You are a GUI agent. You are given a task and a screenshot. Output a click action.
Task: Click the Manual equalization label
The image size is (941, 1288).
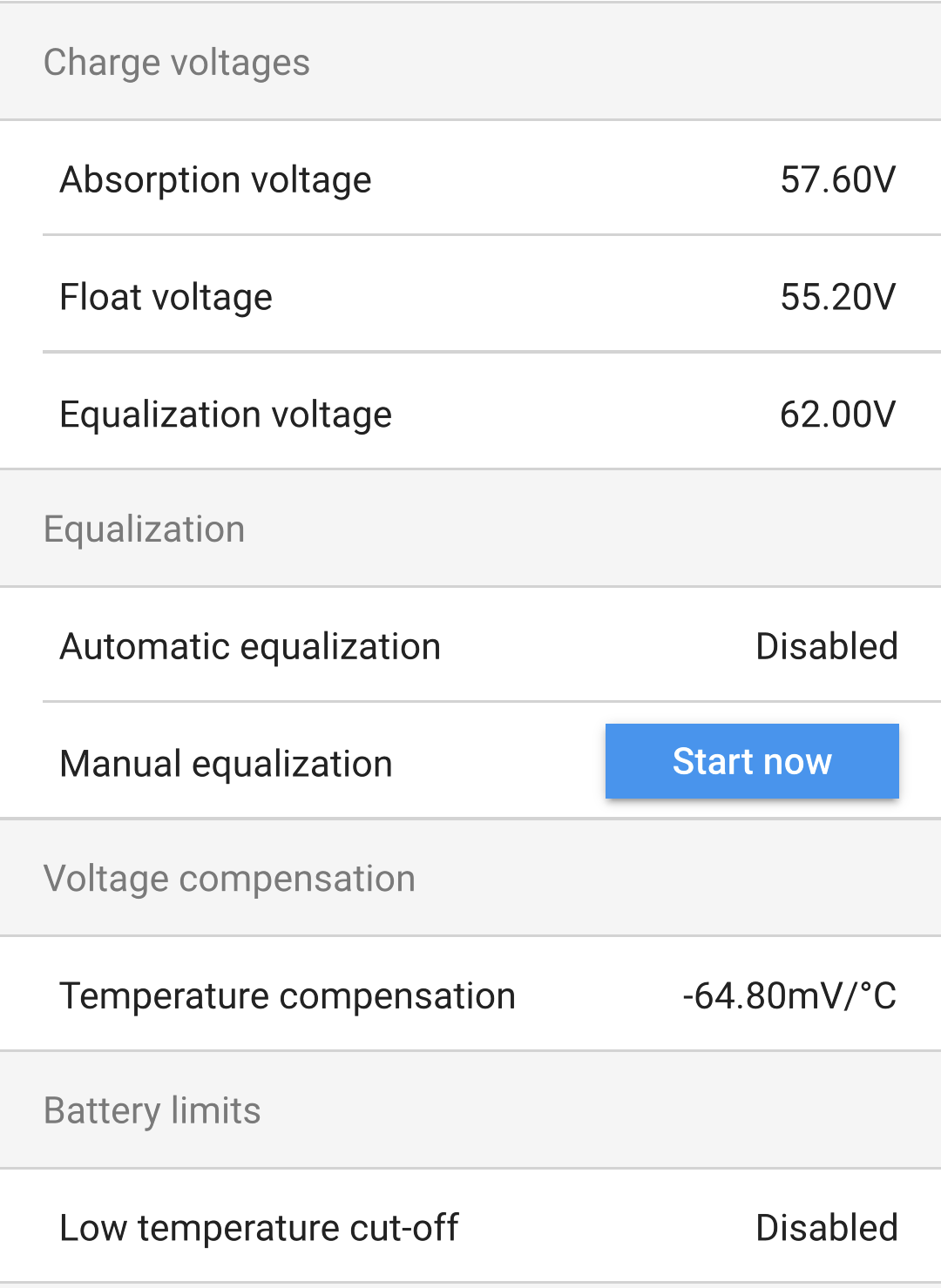coord(226,764)
